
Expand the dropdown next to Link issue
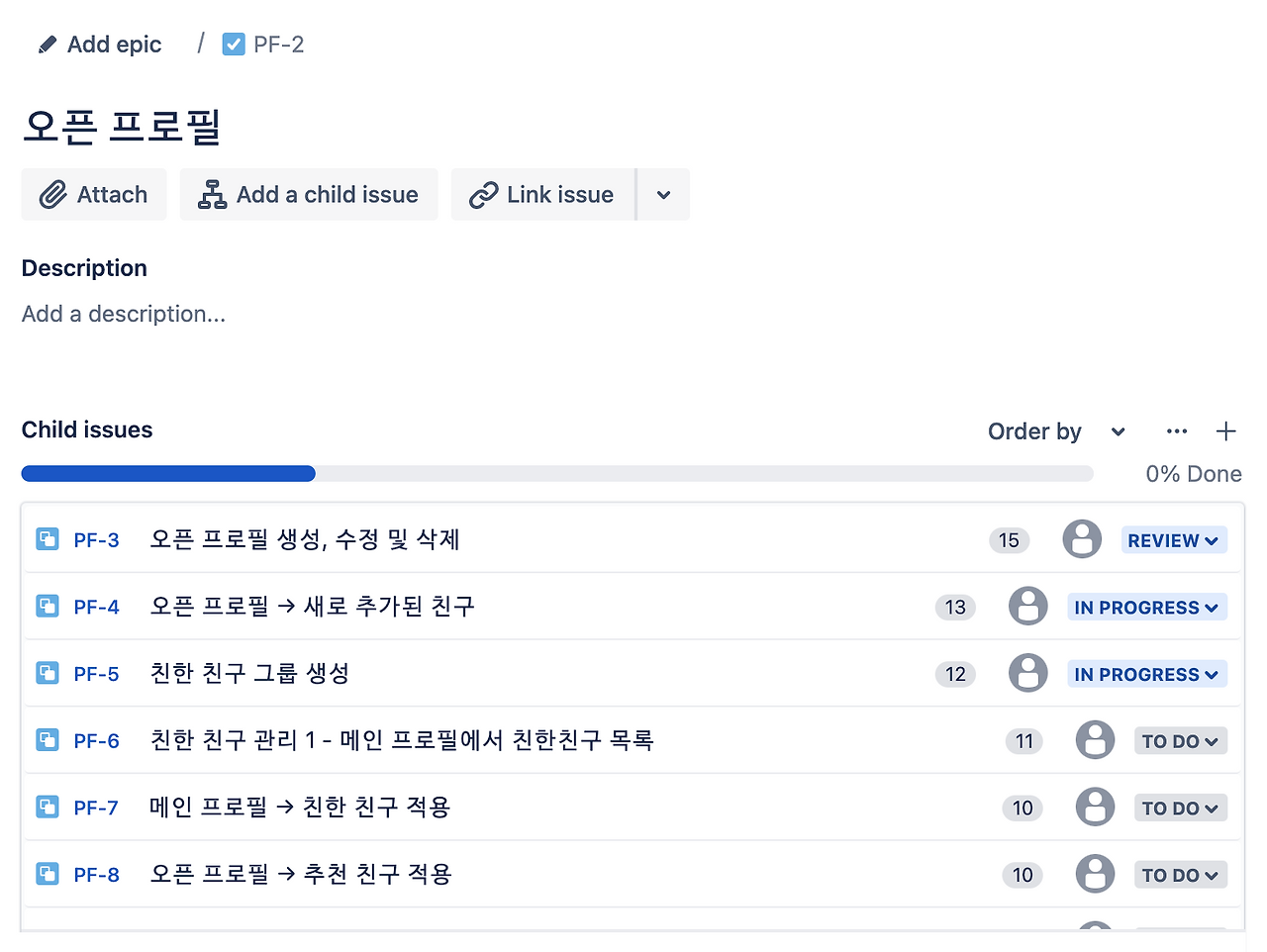[x=663, y=195]
